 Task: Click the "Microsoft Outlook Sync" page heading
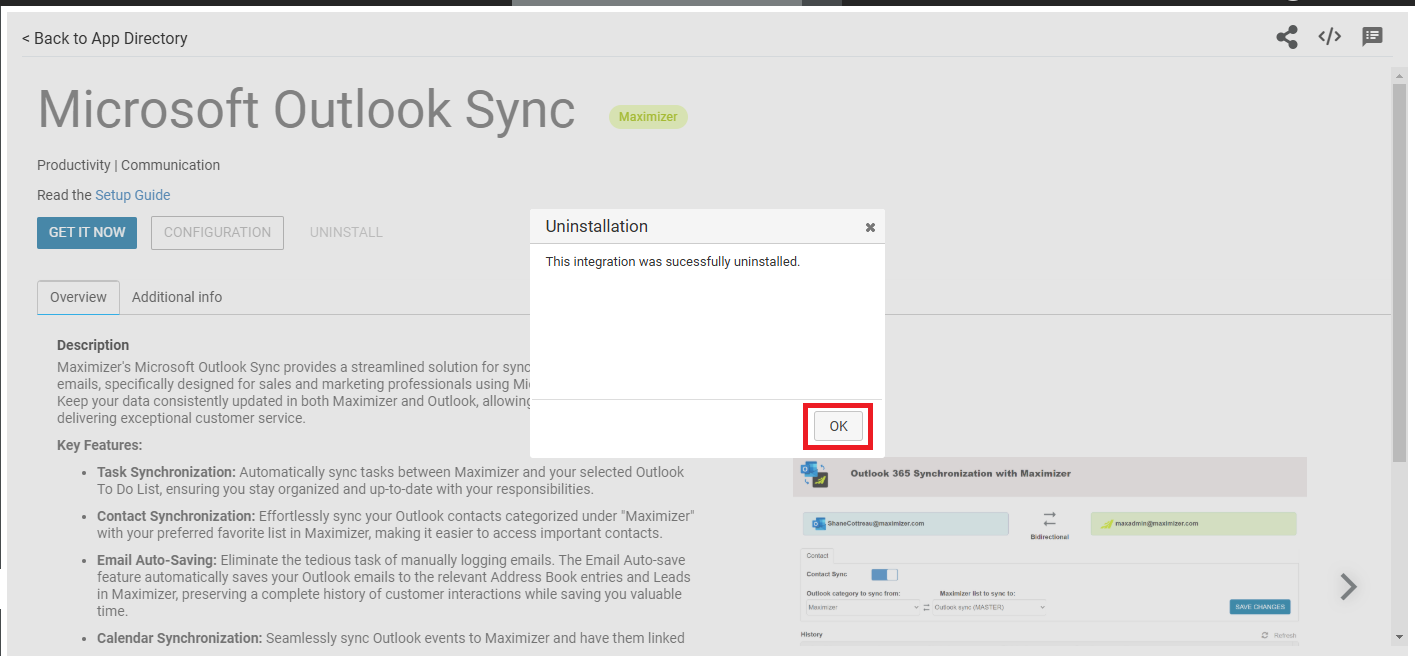coord(306,109)
